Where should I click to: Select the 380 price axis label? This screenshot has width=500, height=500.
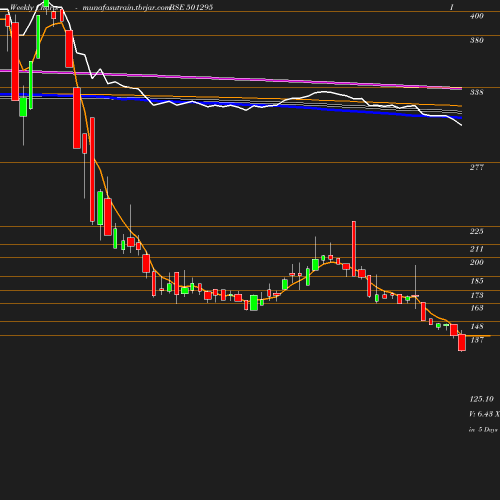pos(476,40)
